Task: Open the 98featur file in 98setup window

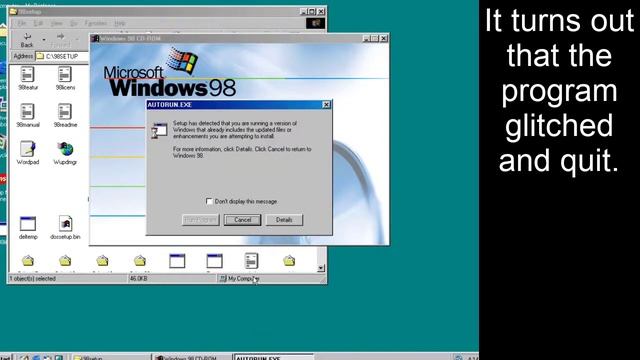Action: [27, 78]
